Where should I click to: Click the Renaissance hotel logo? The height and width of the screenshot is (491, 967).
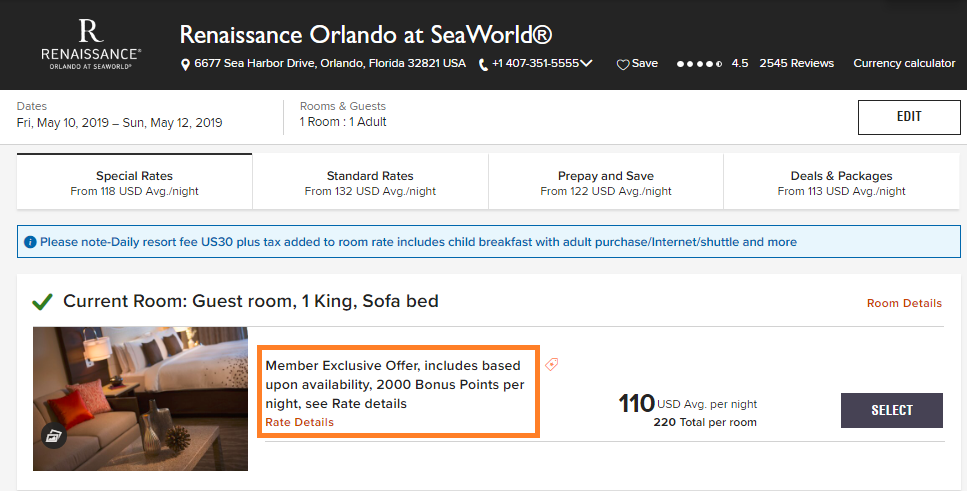(x=91, y=44)
